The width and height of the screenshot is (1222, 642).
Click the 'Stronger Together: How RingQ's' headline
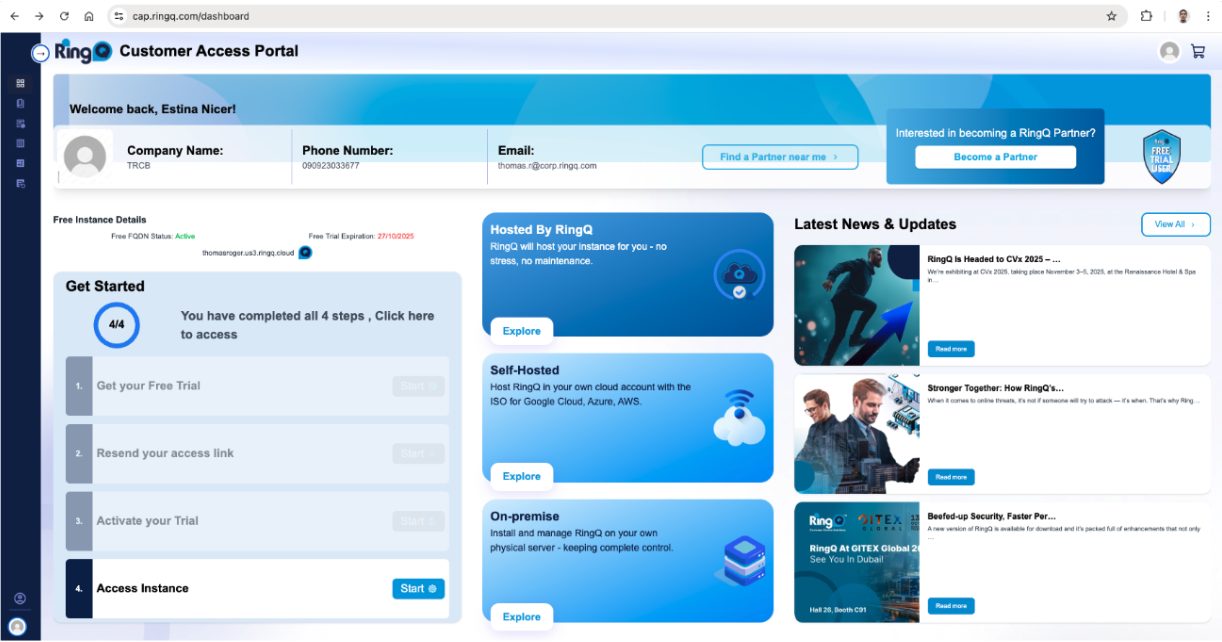coord(995,388)
